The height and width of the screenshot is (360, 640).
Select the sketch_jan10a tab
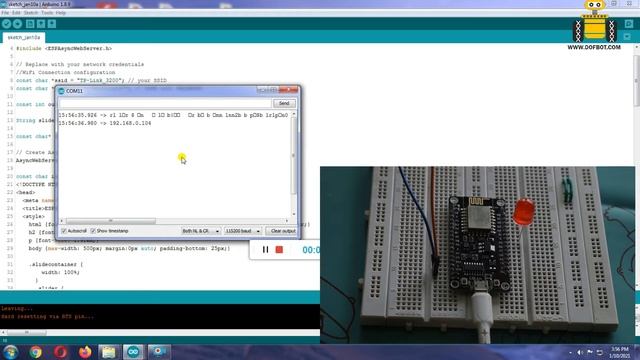point(24,37)
